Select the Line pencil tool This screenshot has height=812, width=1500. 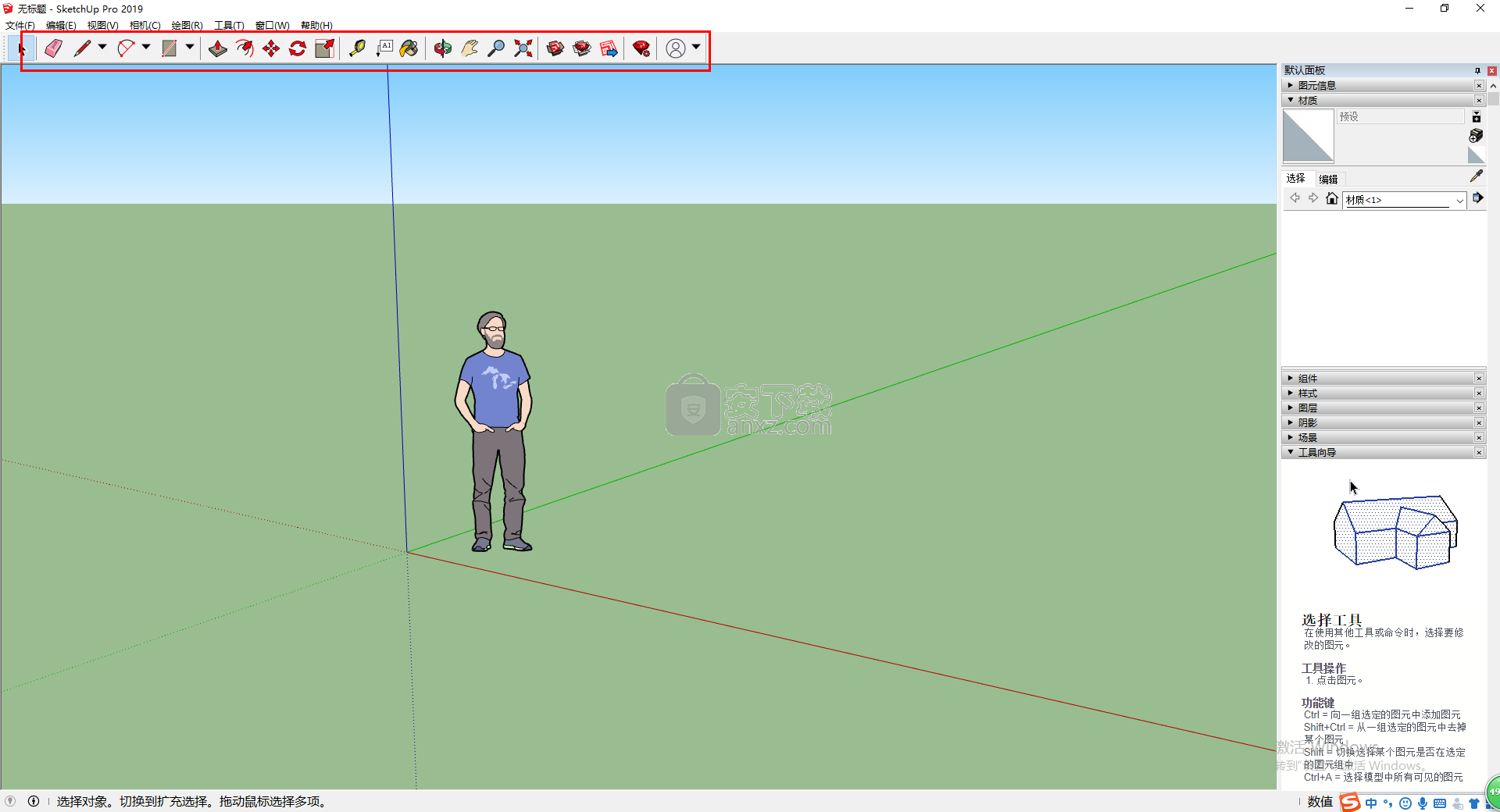(x=82, y=48)
